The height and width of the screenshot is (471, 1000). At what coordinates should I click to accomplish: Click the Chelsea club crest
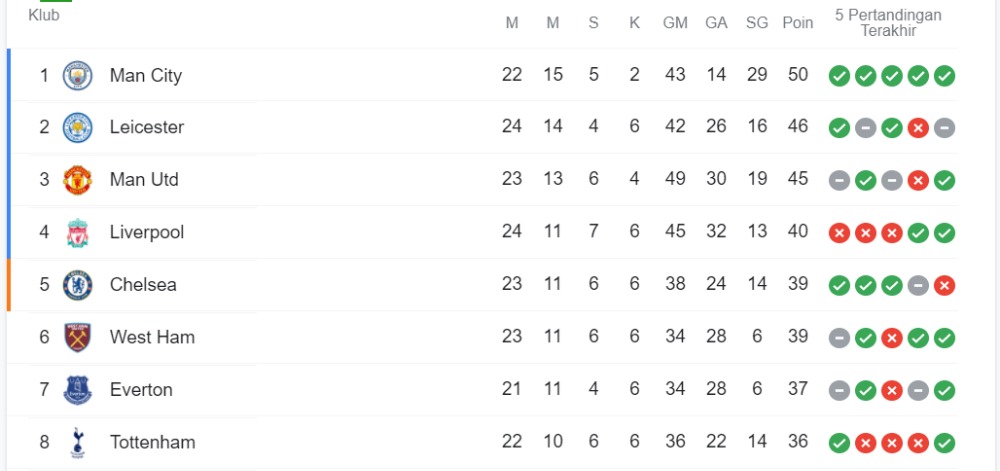(77, 285)
